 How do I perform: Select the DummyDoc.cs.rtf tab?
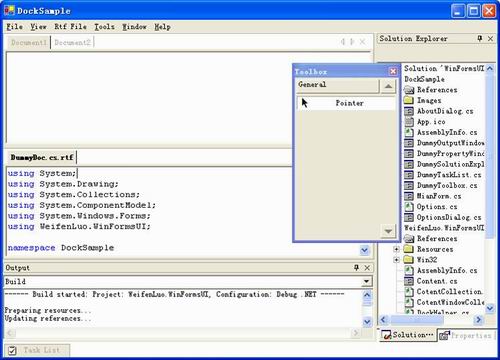click(x=42, y=157)
